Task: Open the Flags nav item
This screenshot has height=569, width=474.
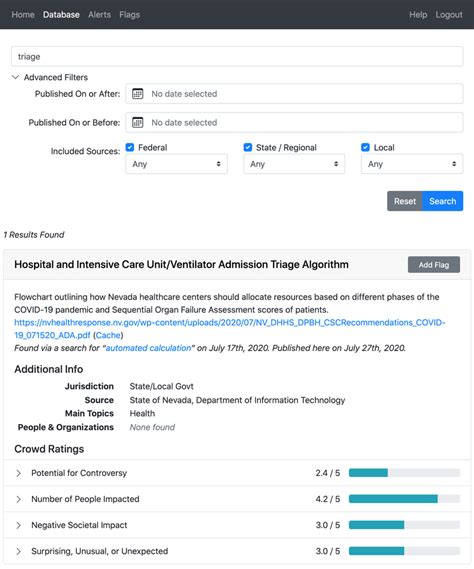Action: click(x=130, y=15)
